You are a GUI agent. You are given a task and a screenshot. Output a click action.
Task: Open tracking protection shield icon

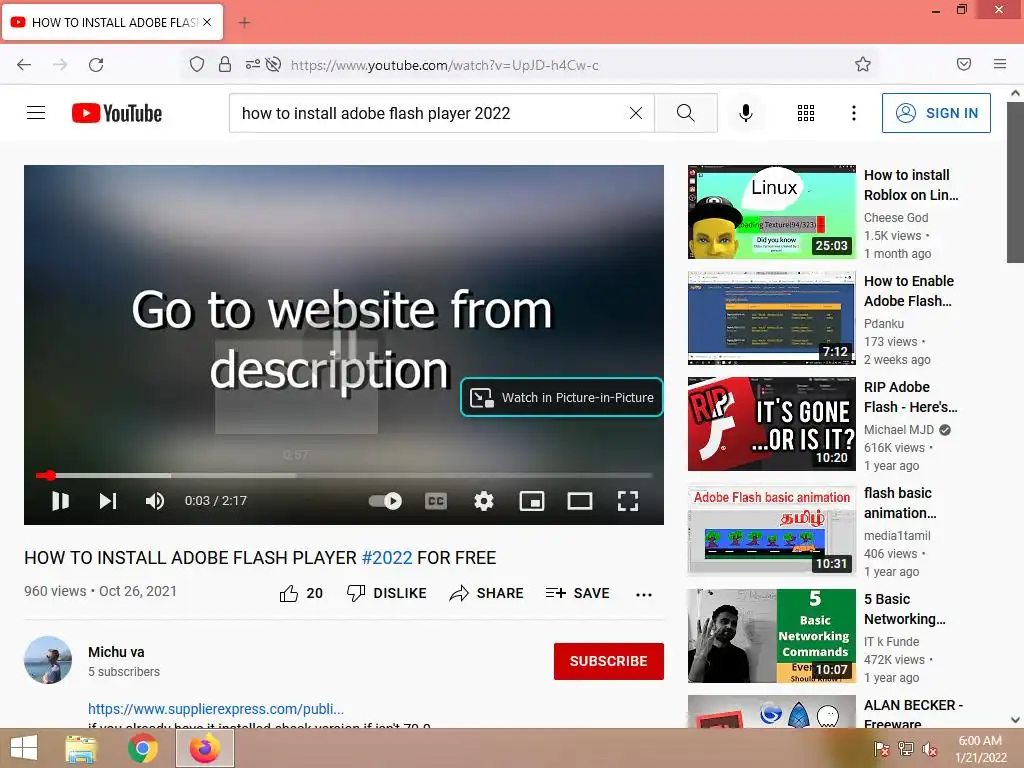pos(197,64)
